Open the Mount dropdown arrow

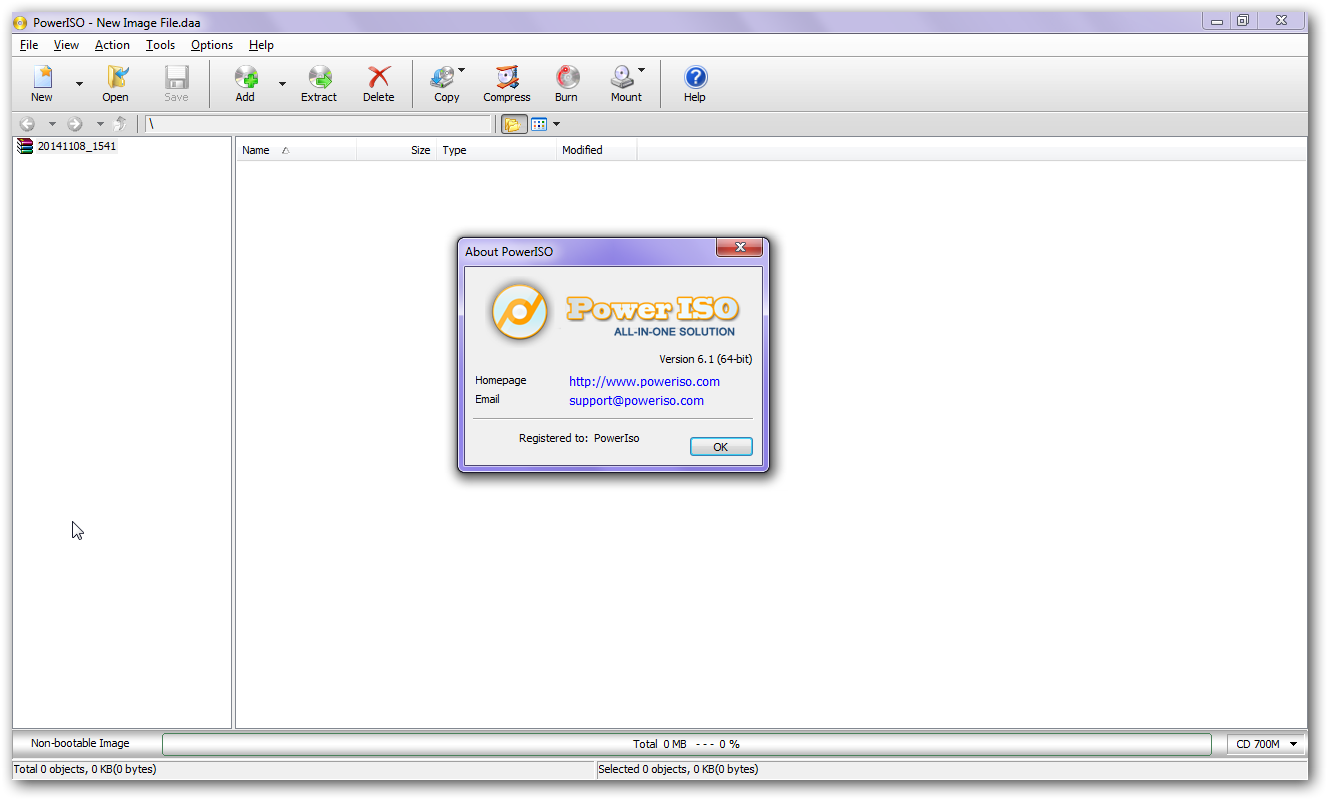[641, 70]
